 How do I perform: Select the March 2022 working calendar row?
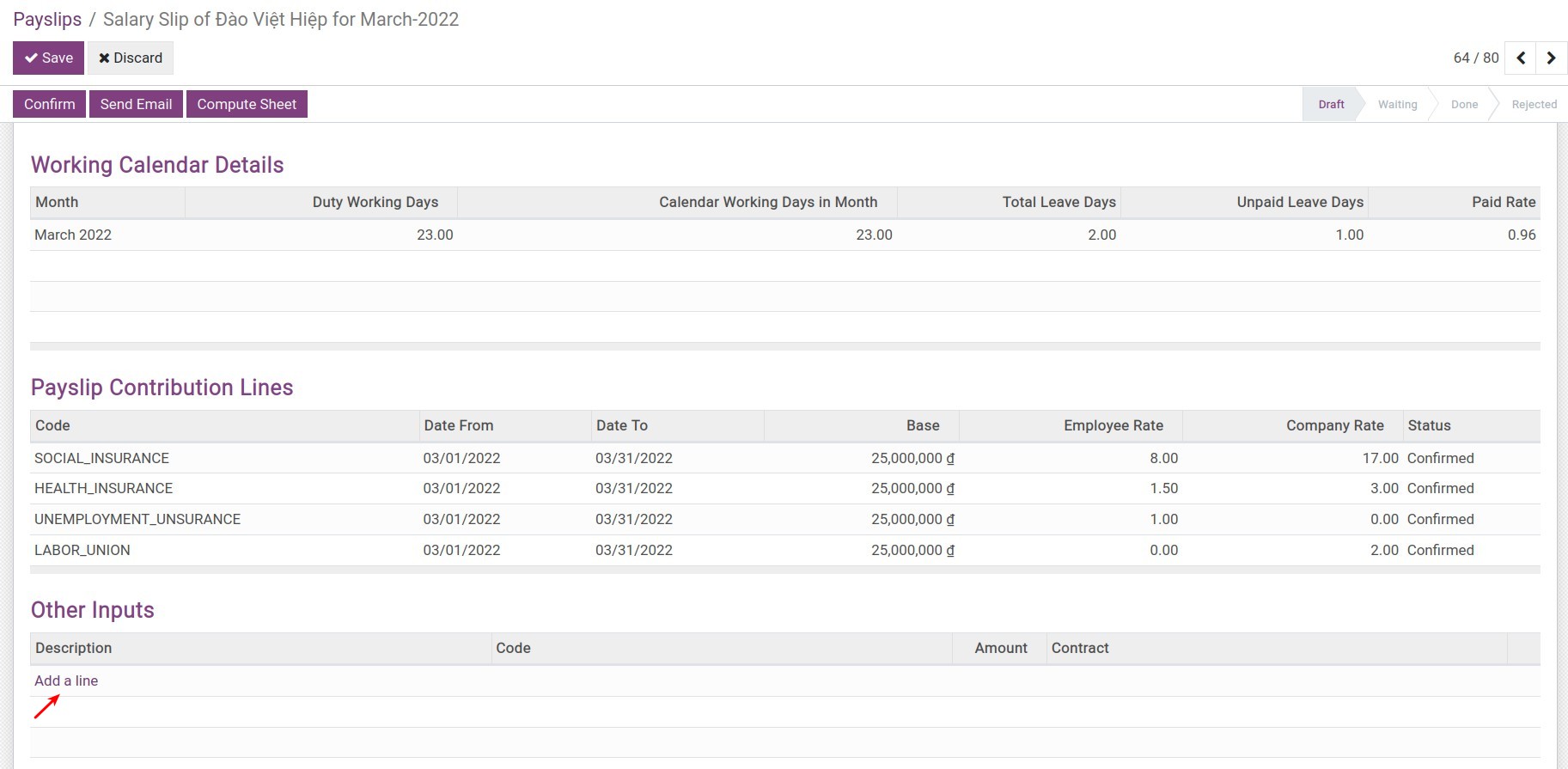[x=73, y=235]
